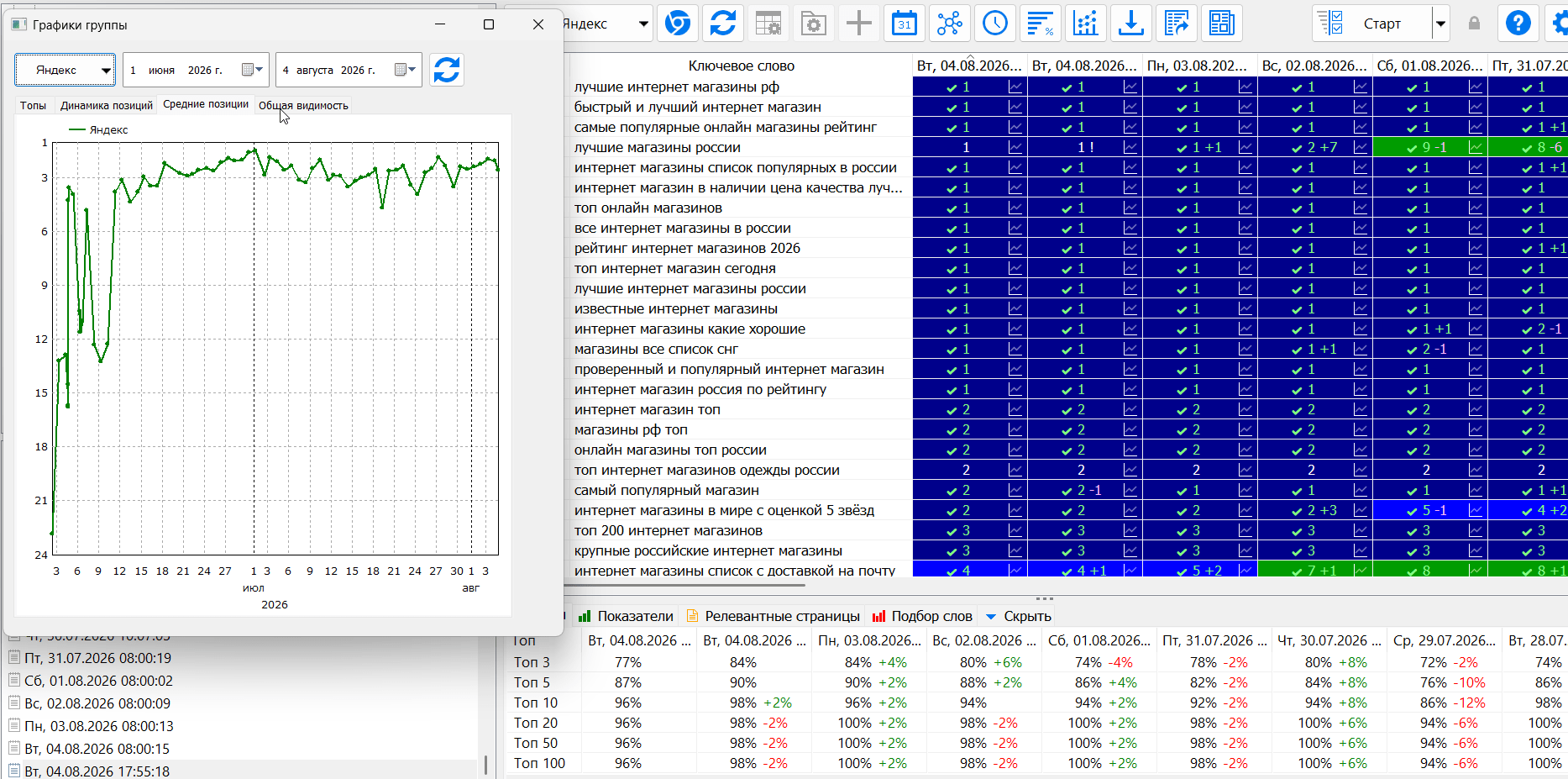Click refresh icon in Графики группы dialog

[x=447, y=70]
